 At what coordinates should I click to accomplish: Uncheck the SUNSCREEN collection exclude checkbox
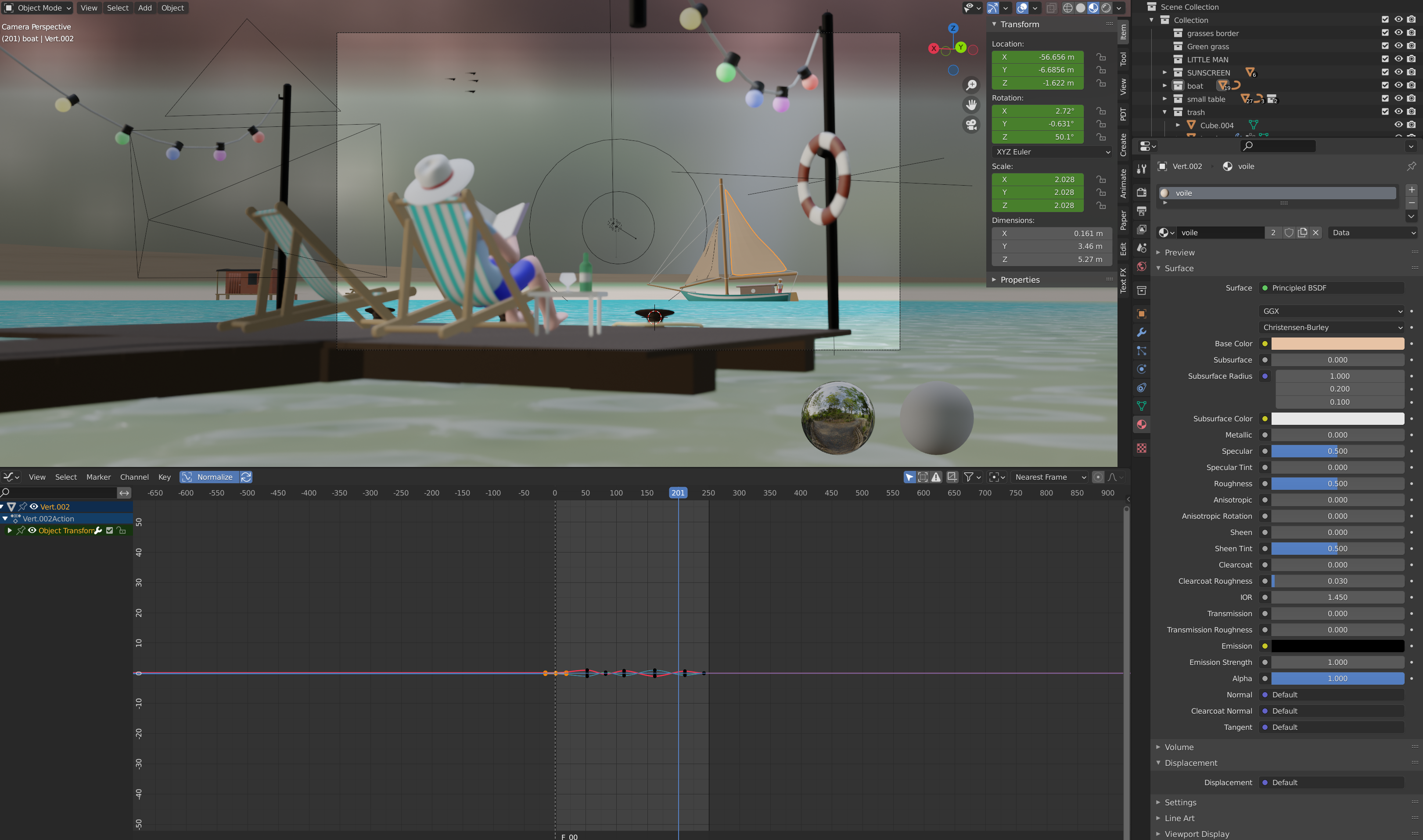tap(1384, 72)
